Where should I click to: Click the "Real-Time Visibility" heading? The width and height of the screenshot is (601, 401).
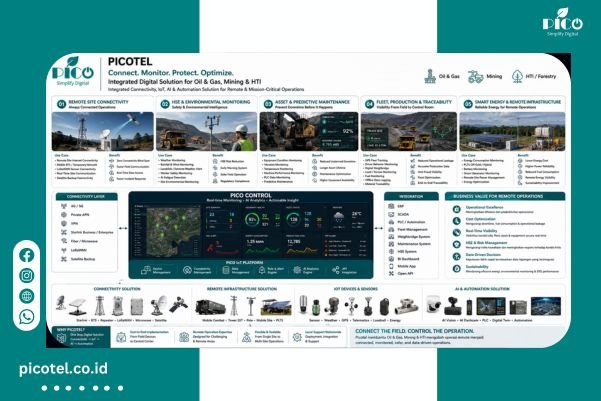click(481, 231)
